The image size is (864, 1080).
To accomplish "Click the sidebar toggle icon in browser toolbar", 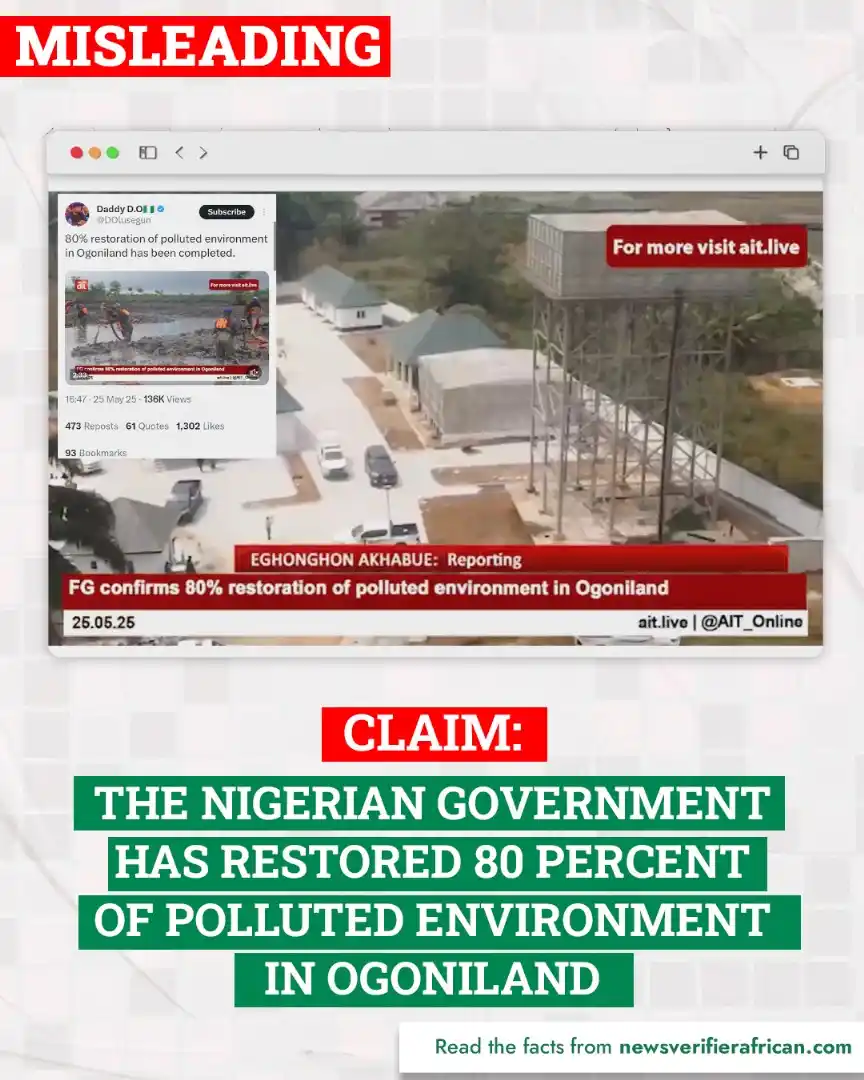I will pyautogui.click(x=148, y=152).
